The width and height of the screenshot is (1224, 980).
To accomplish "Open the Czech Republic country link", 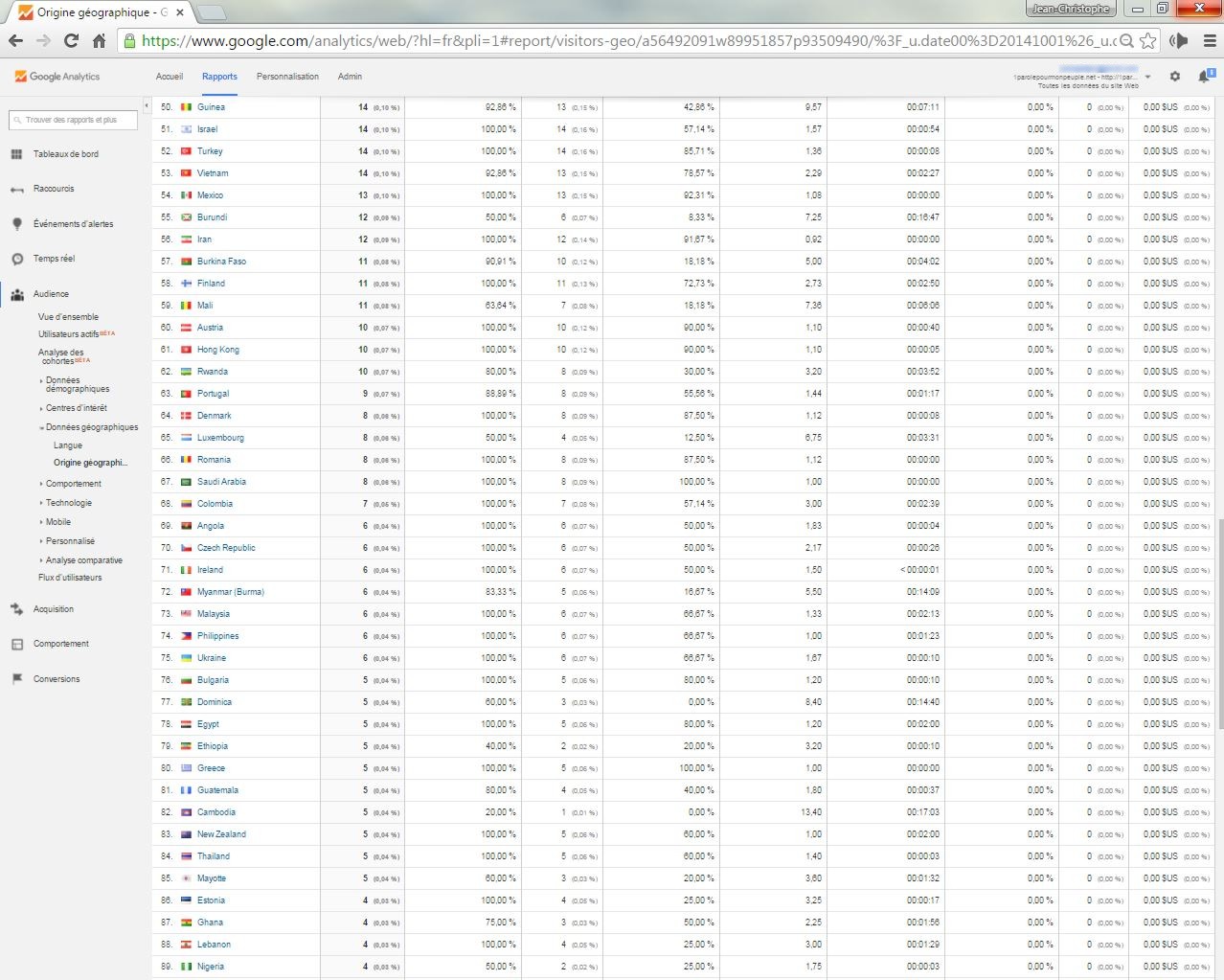I will pyautogui.click(x=226, y=548).
